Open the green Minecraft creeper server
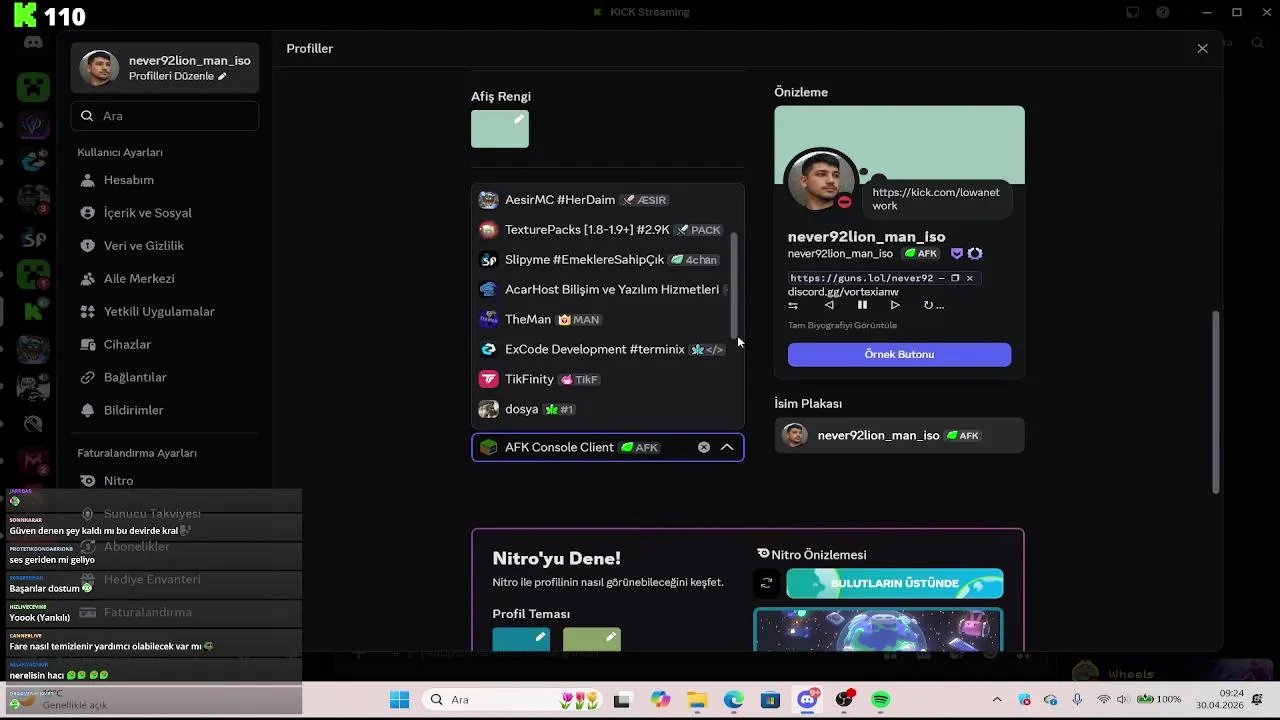 click(x=33, y=87)
